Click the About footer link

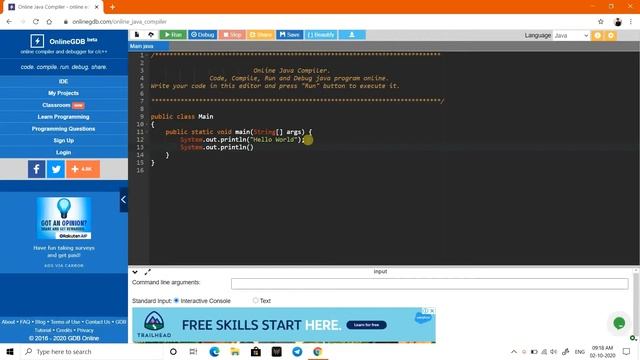8,322
